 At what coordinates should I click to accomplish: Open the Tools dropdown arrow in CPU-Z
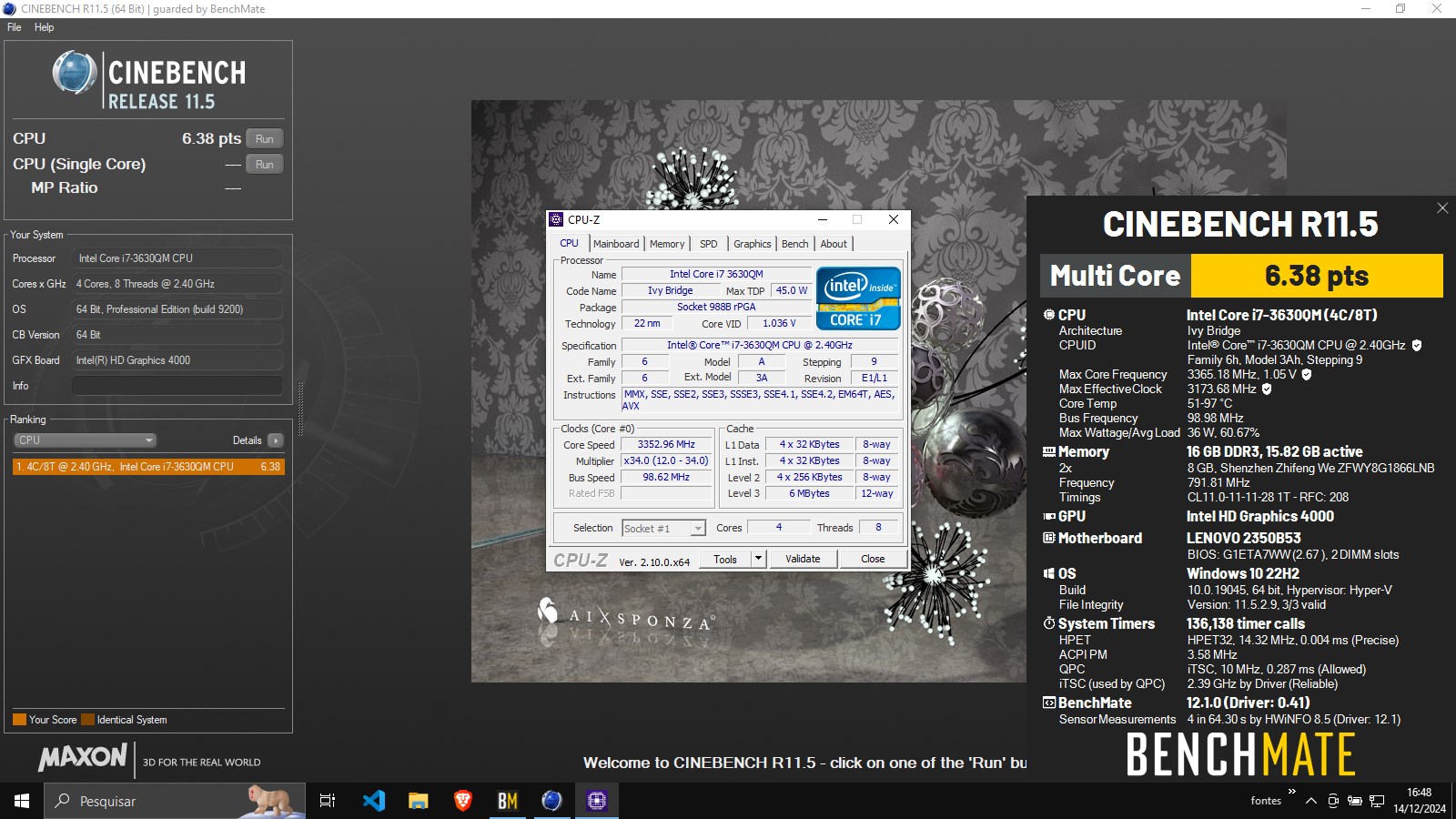coord(758,560)
